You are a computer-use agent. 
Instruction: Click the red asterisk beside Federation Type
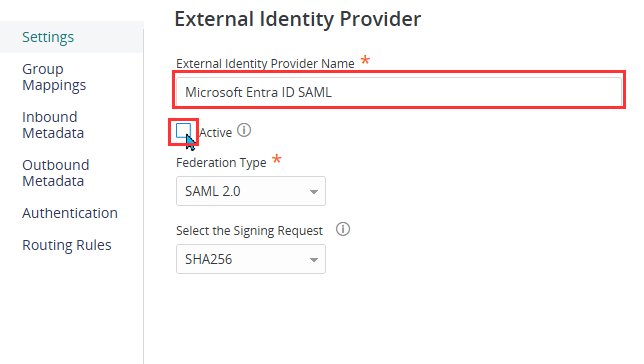click(x=277, y=159)
